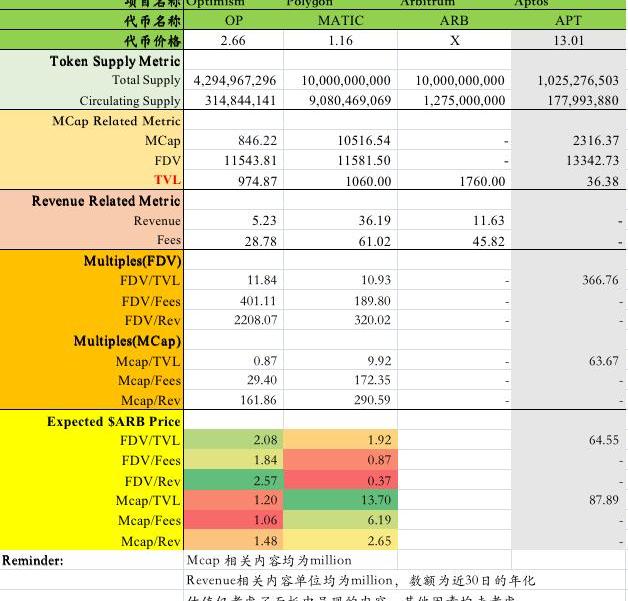This screenshot has width=628, height=601.
Task: Select the ARB token name cell
Action: tap(454, 20)
